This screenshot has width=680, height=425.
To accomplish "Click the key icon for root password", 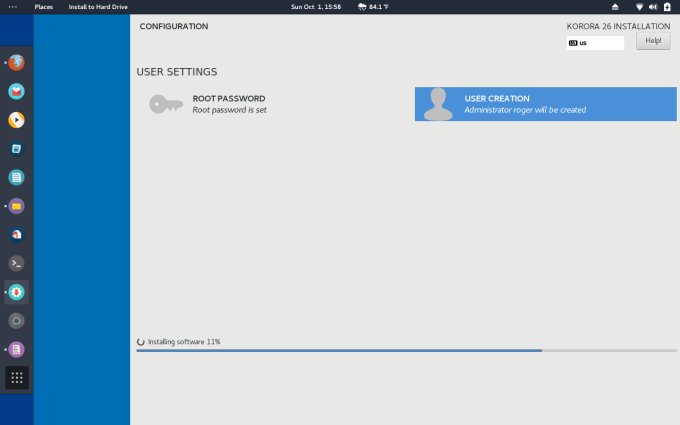I will pyautogui.click(x=166, y=104).
